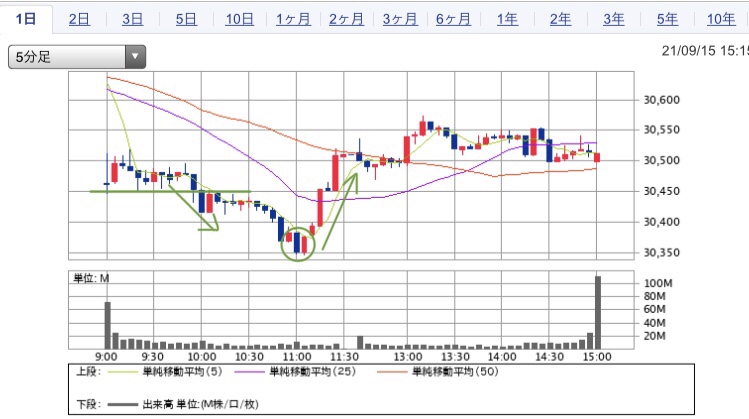Click the green circled candlestick at 11:00
749x419 pixels.
tap(298, 243)
